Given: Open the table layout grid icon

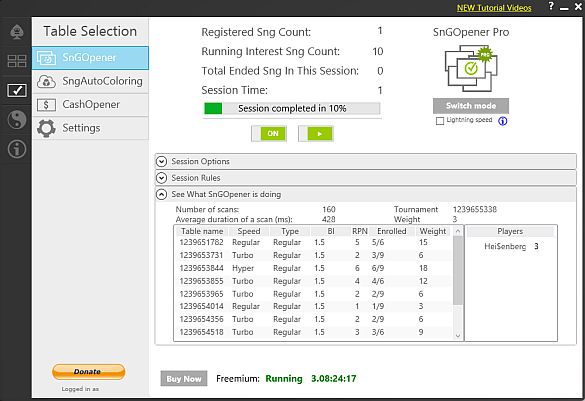Looking at the screenshot, I should click(x=17, y=61).
